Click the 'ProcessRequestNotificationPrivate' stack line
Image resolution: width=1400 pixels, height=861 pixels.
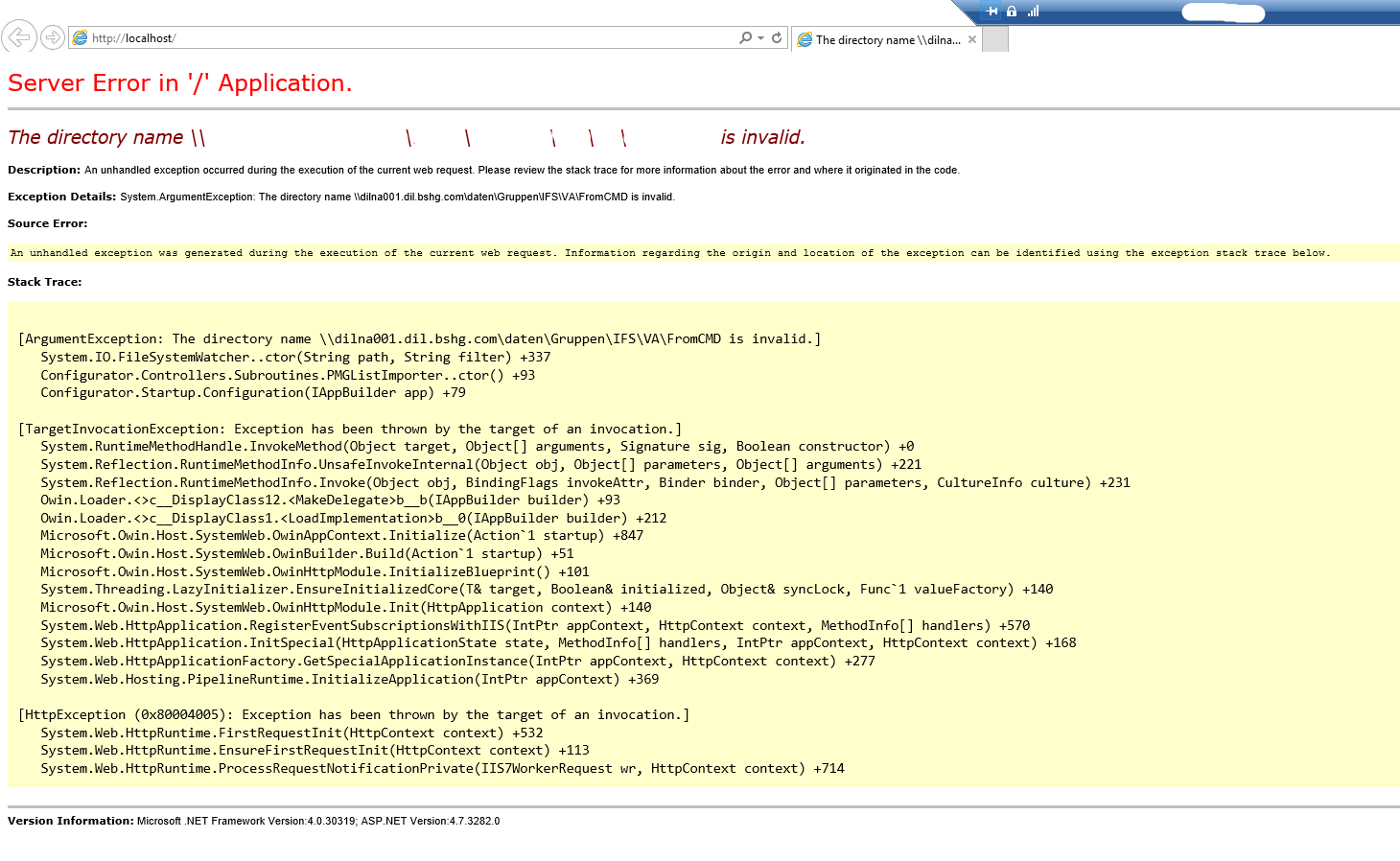click(442, 768)
